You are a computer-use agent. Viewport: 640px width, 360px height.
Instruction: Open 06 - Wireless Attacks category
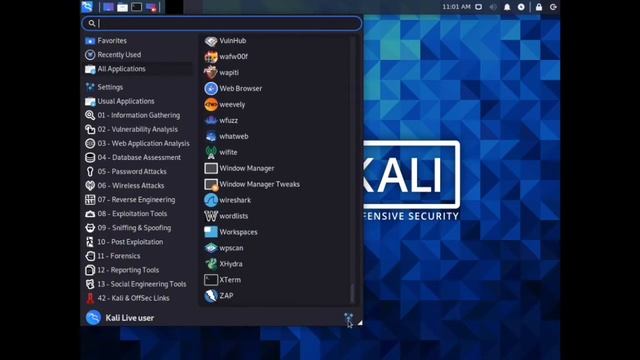138,186
